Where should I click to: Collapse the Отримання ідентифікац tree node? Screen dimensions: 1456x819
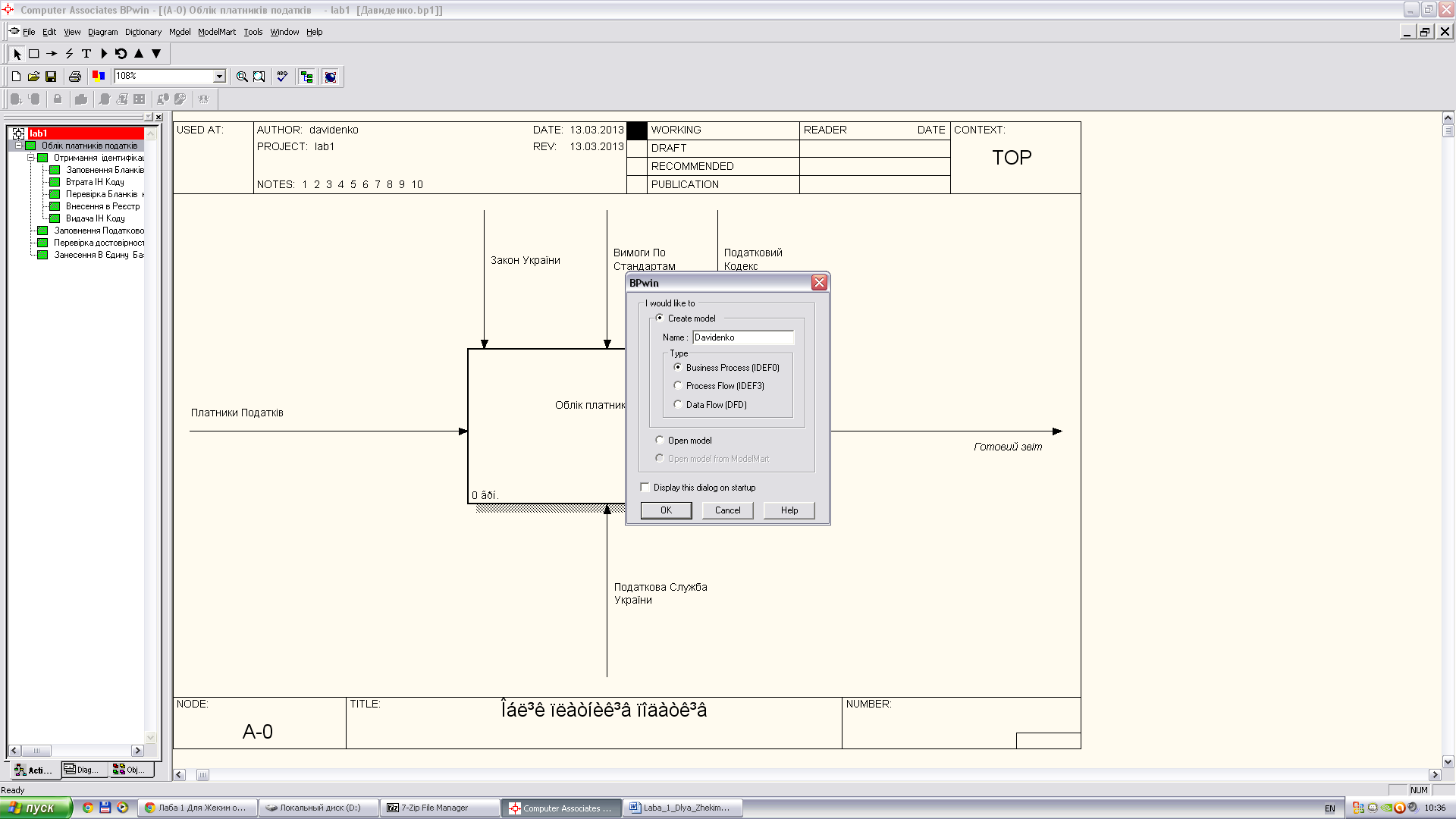[31, 158]
